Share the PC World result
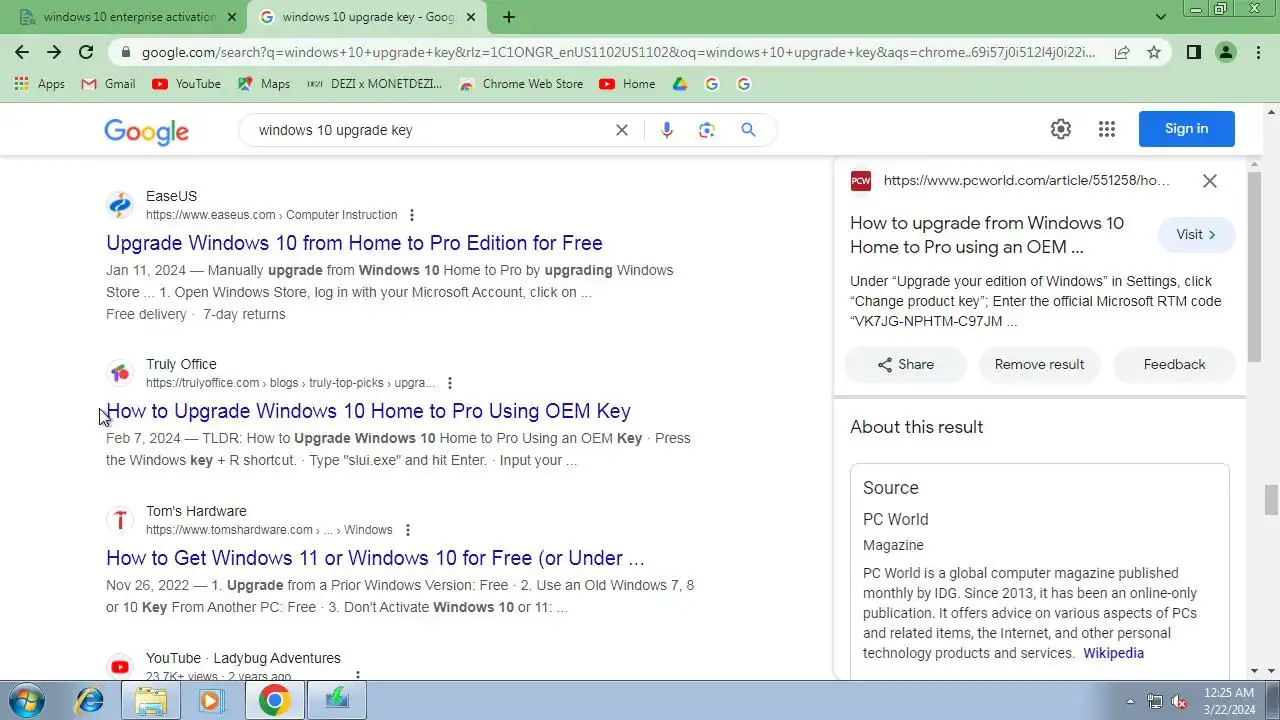The width and height of the screenshot is (1280, 720). tap(906, 365)
